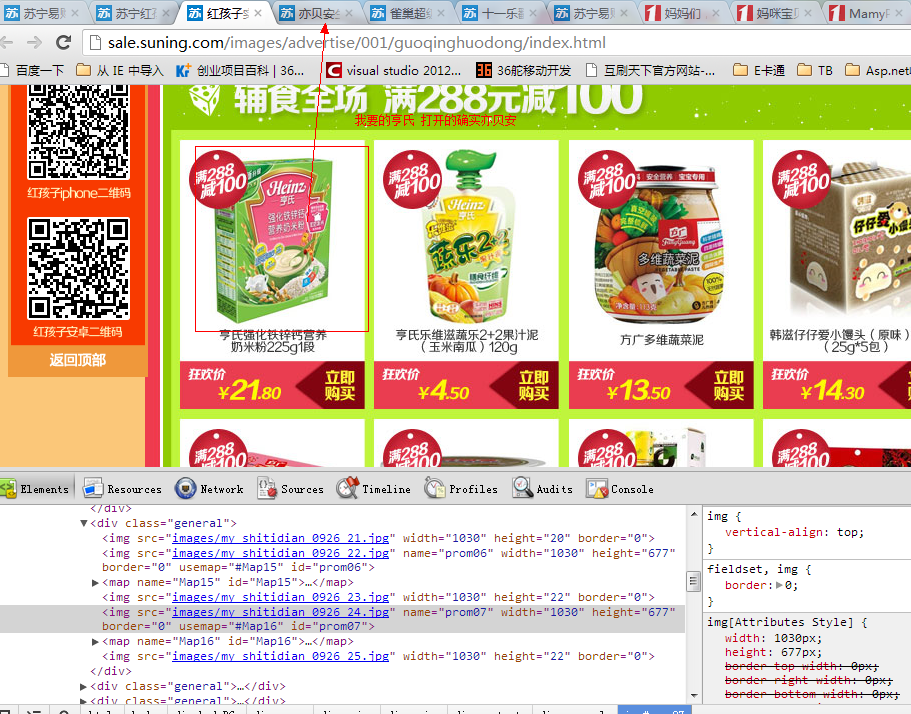Click the Profiles stopwatch icon
Image resolution: width=911 pixels, height=714 pixels.
pyautogui.click(x=435, y=488)
